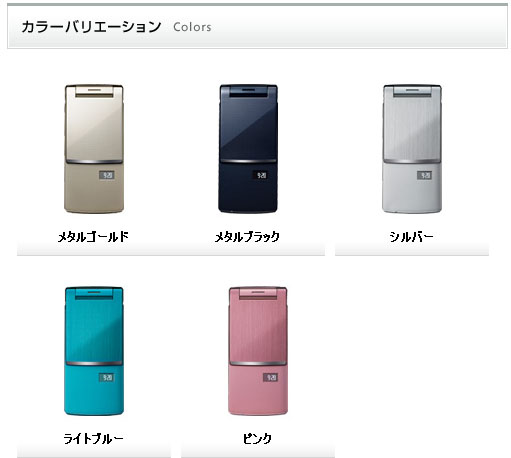Click the sub-display on the pink phone
The image size is (511, 458).
point(270,378)
